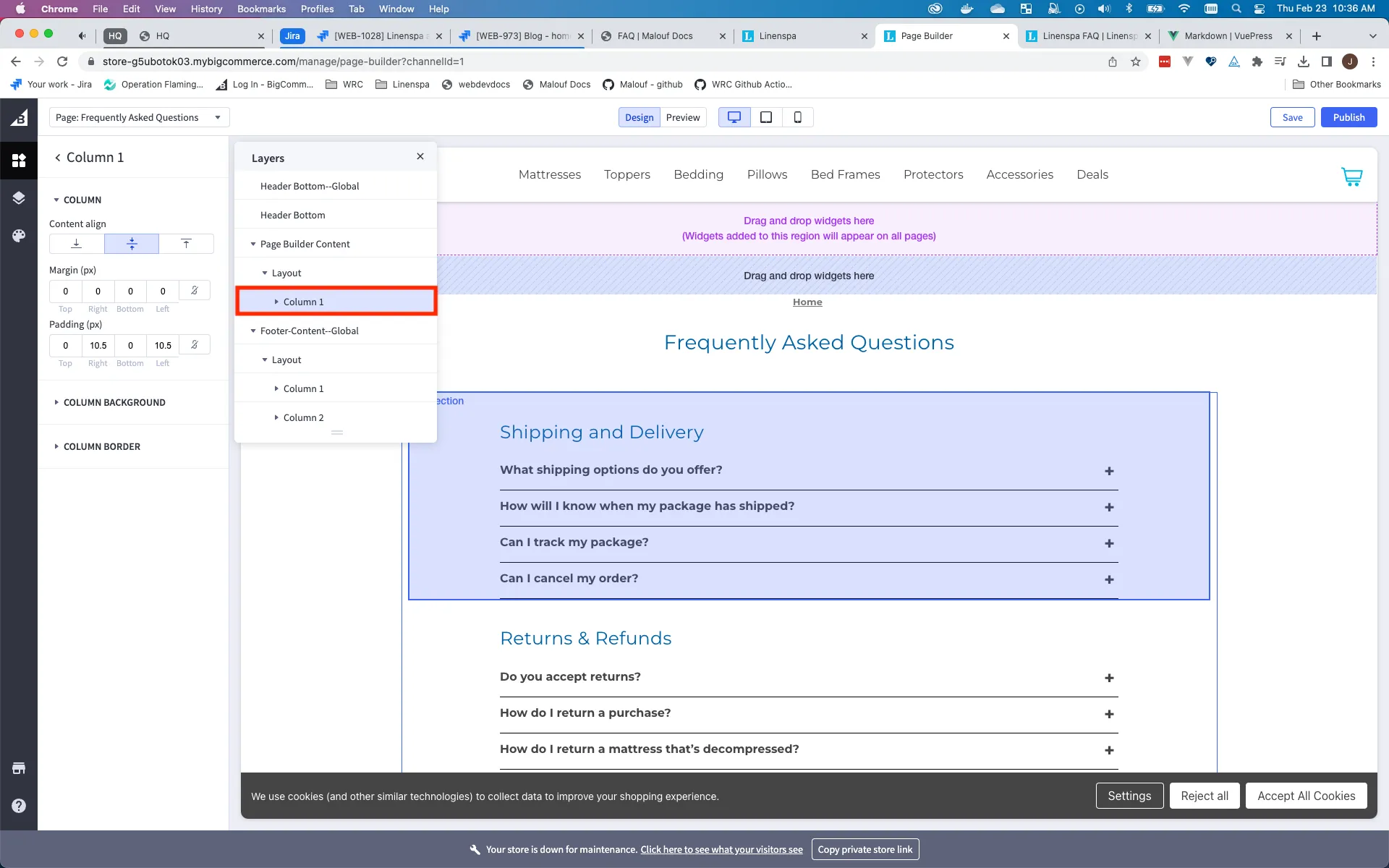This screenshot has width=1389, height=868.
Task: Click the Publish button
Action: click(1348, 116)
